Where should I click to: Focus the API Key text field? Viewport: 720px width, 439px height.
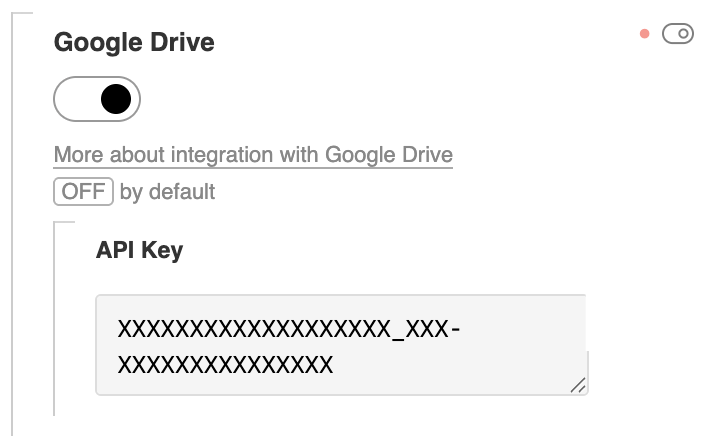[x=340, y=345]
